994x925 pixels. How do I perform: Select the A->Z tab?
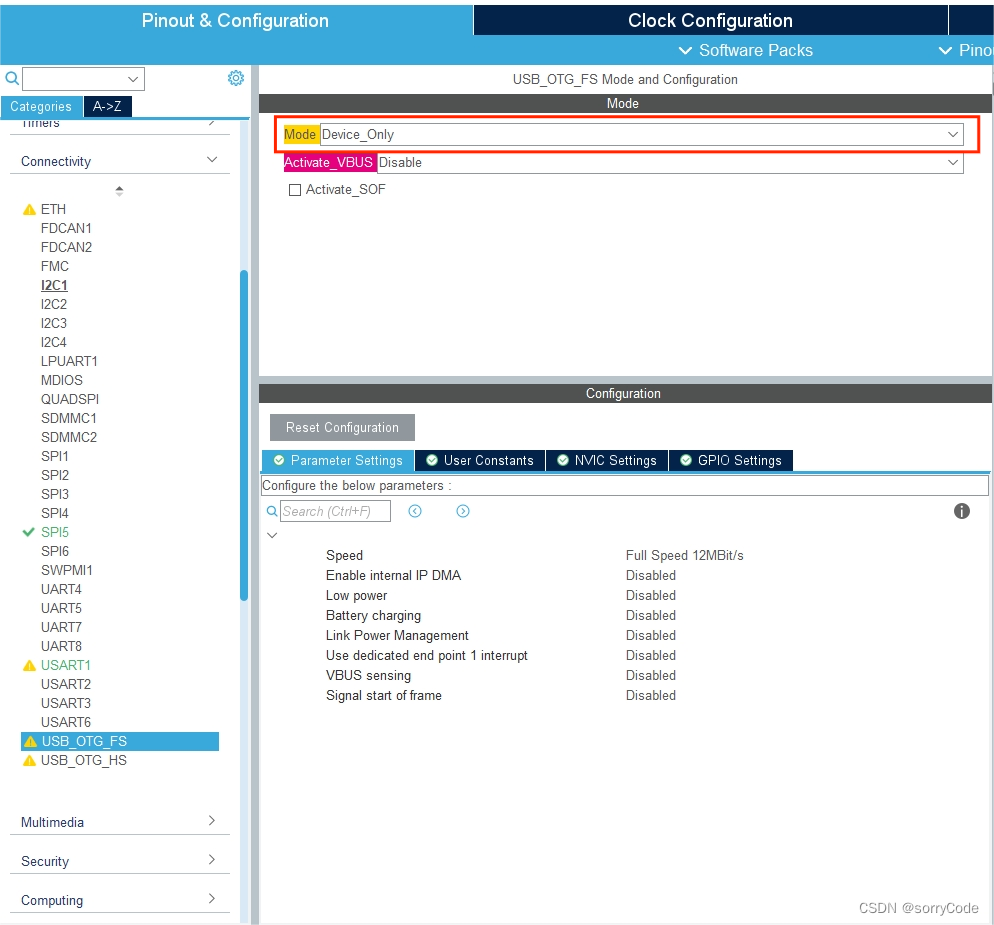click(x=107, y=107)
